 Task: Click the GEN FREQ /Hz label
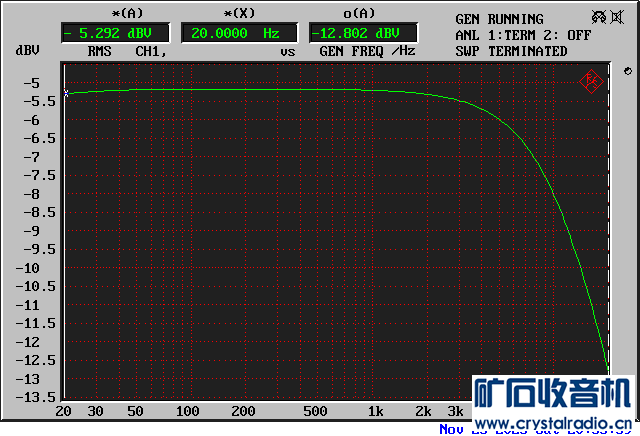[x=367, y=51]
